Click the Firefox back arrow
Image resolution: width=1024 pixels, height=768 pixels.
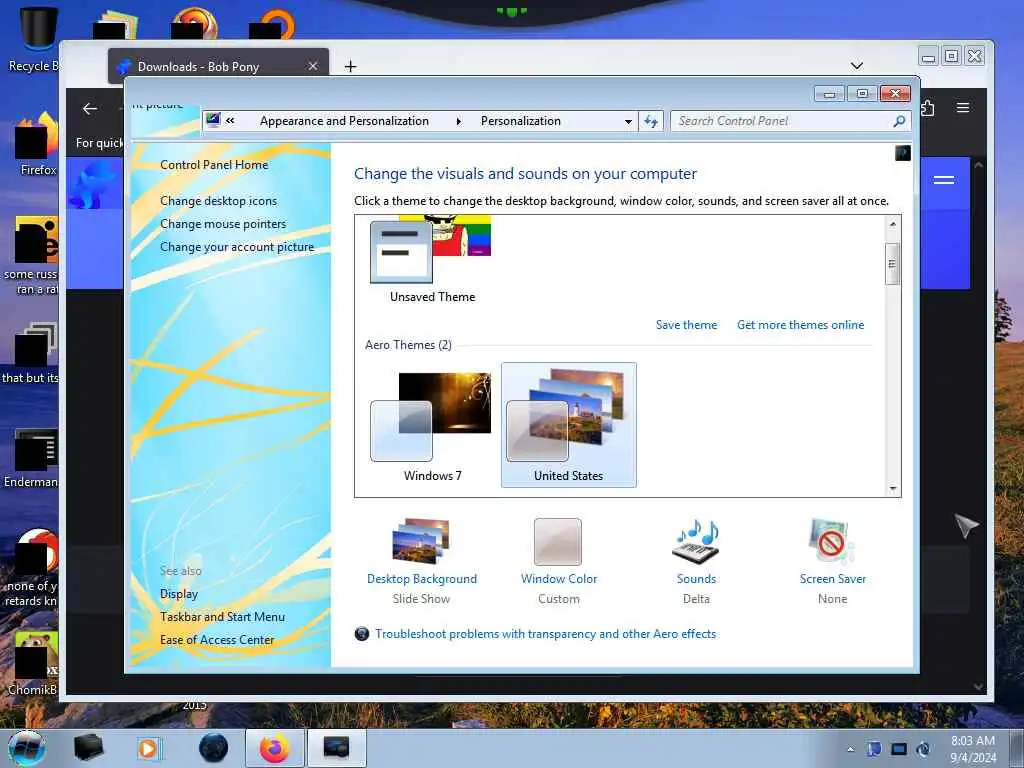pyautogui.click(x=90, y=108)
